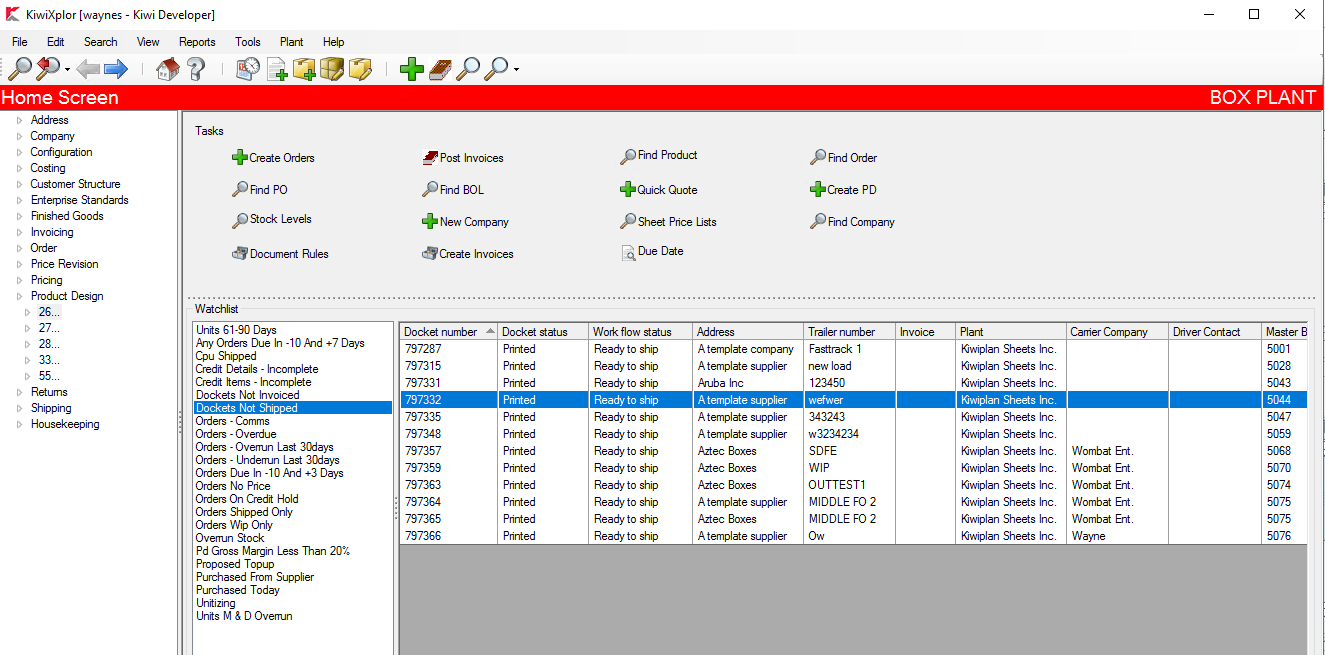
Task: Click the last magnifier toolbar icon
Action: (496, 69)
